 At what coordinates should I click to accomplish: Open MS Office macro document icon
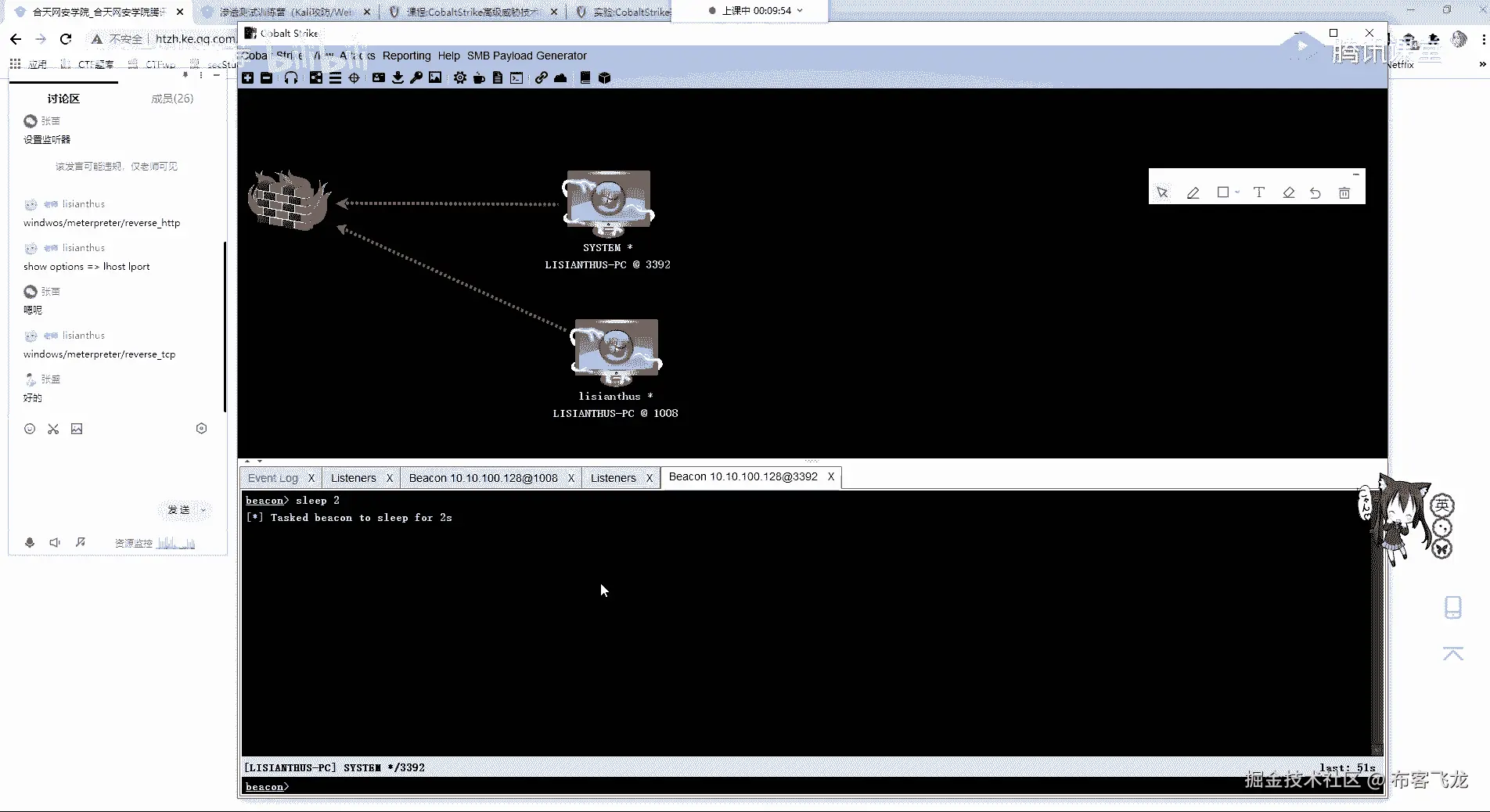(498, 77)
